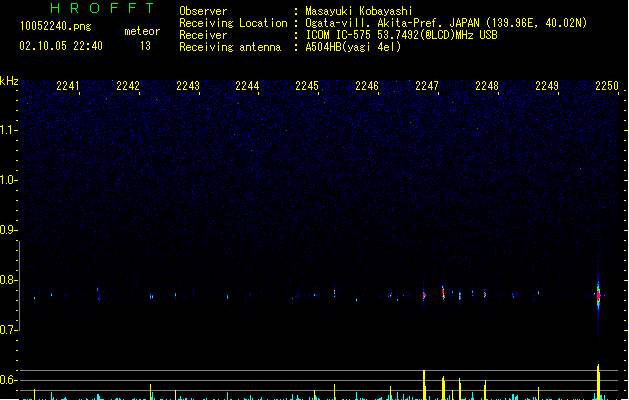
Task: Click the kHz axis unit label
Action: tap(9, 81)
